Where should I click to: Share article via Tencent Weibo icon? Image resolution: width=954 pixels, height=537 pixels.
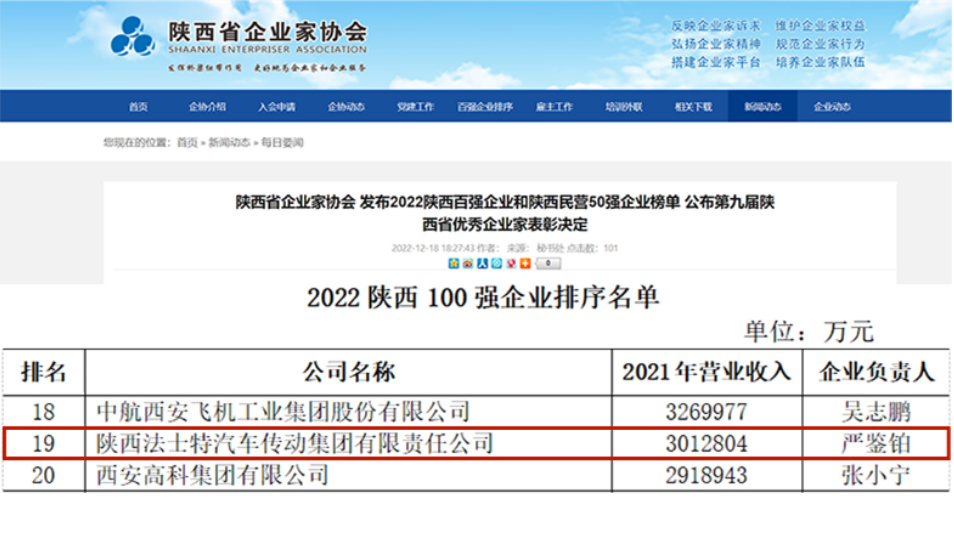[495, 264]
